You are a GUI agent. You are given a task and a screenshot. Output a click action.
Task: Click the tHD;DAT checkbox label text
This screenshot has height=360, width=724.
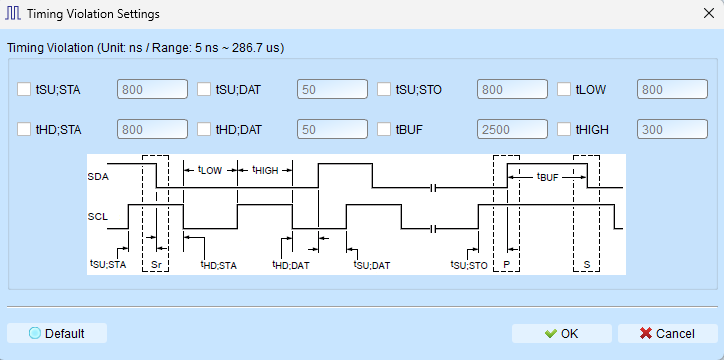pos(239,130)
